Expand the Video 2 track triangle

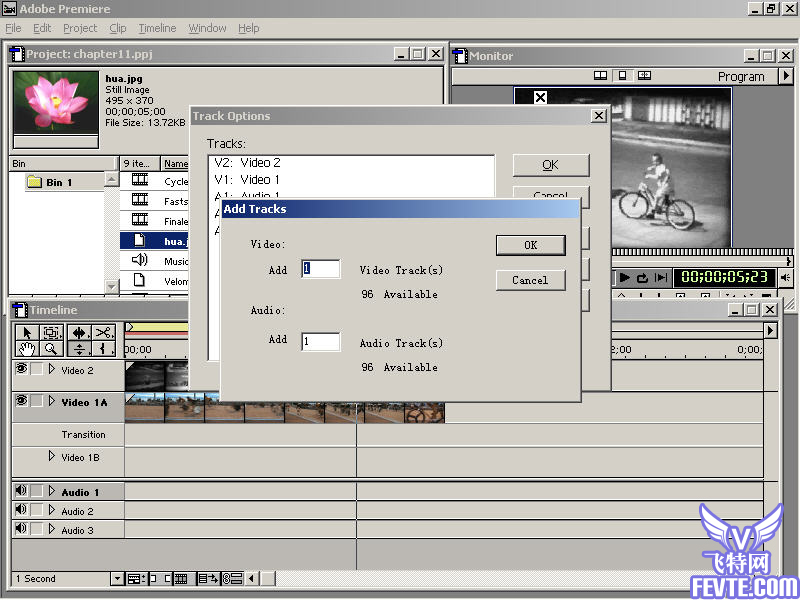pos(52,369)
